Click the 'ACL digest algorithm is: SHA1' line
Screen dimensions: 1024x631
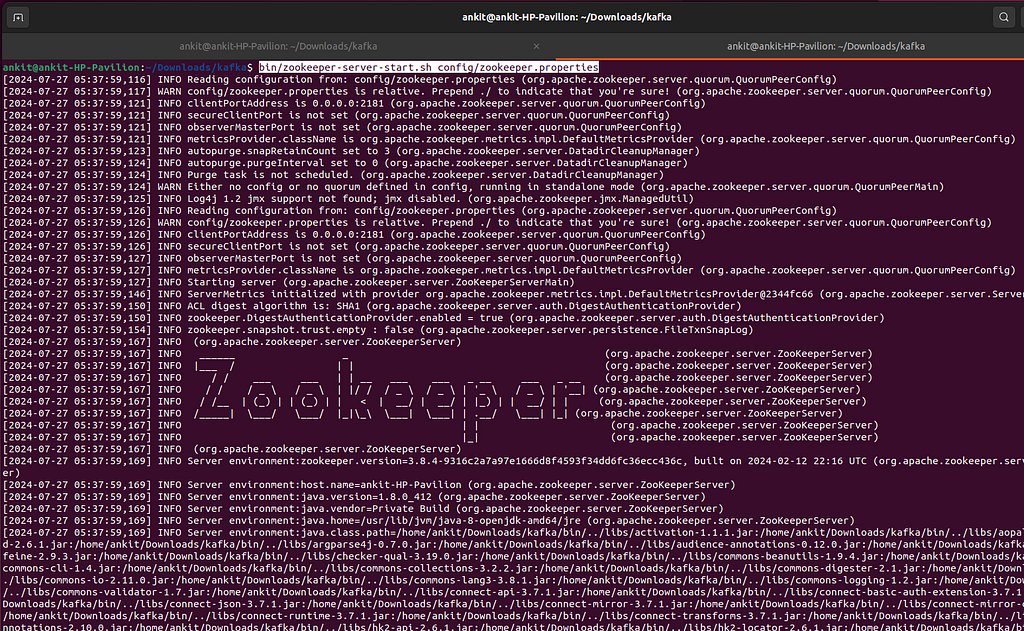pyautogui.click(x=372, y=306)
